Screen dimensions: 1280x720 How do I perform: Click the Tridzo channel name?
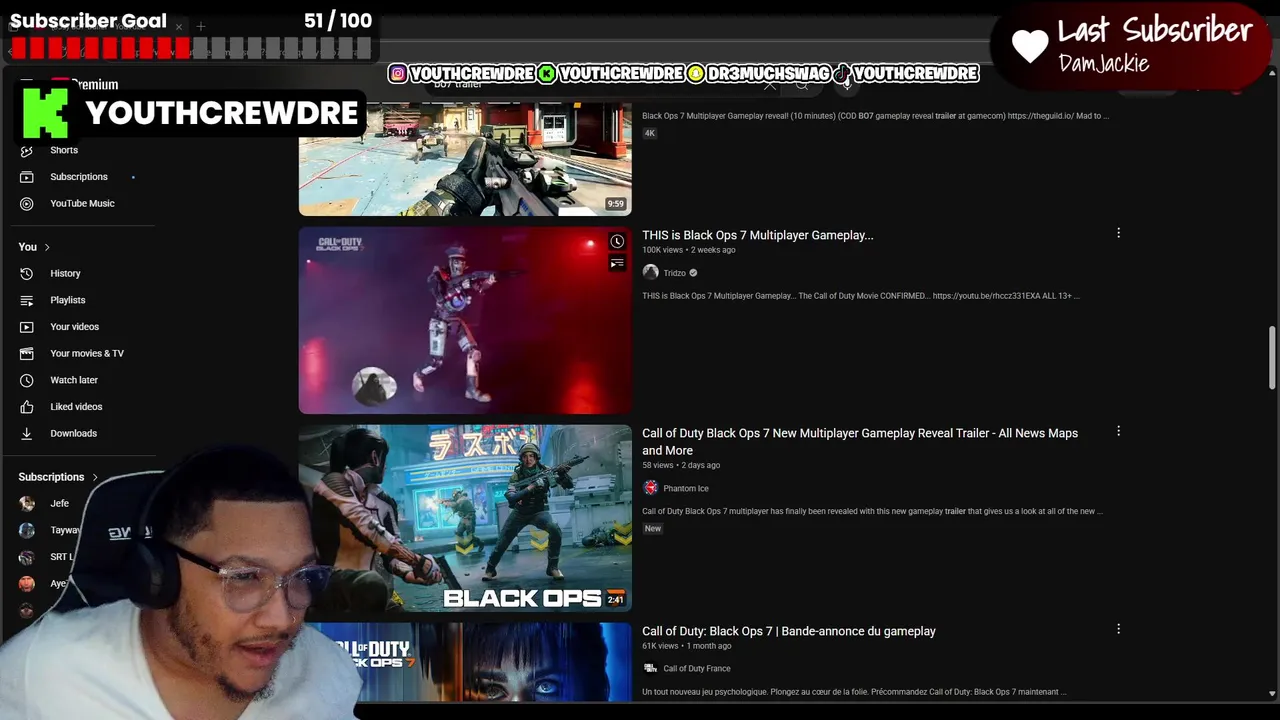(675, 273)
